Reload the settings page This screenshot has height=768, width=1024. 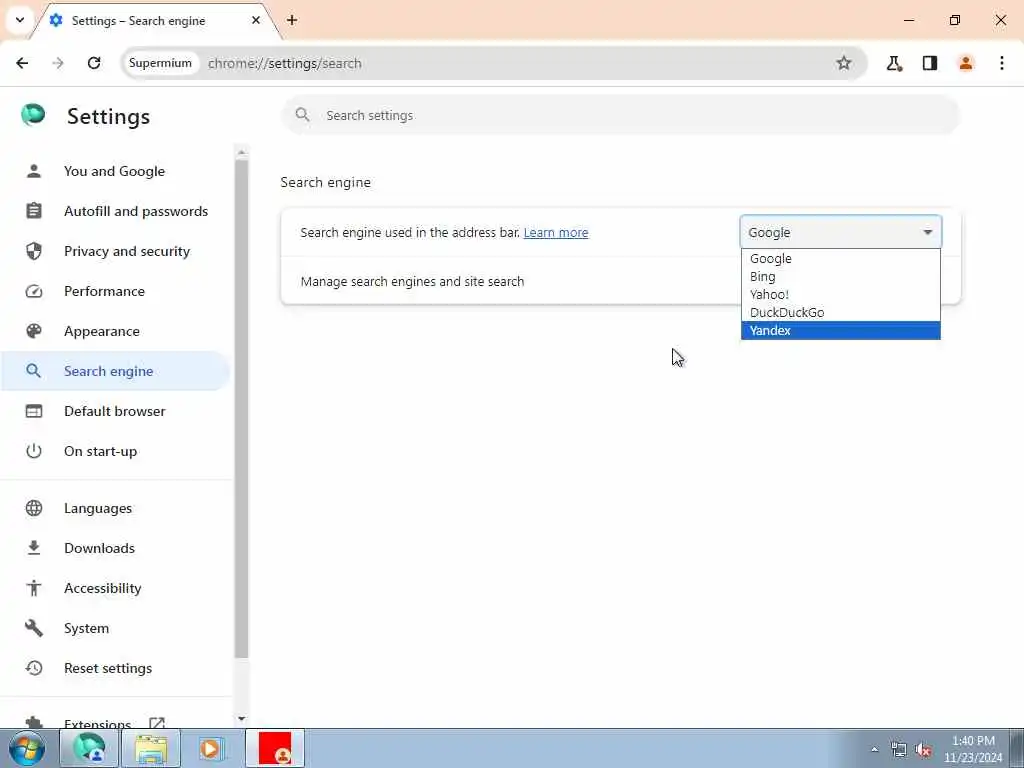point(94,63)
